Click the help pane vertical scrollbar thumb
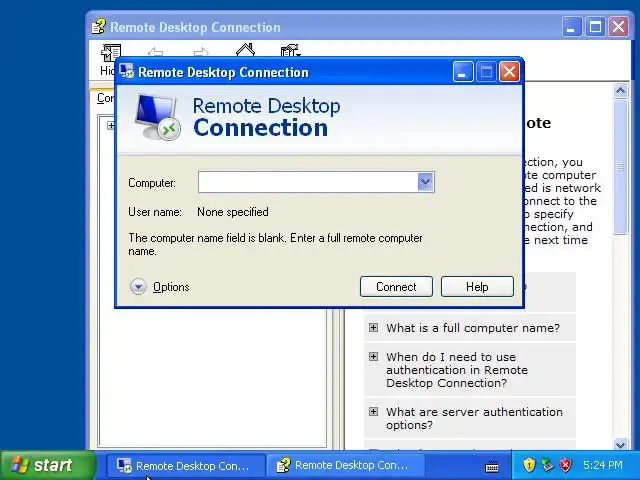Viewport: 640px width, 480px height. [620, 167]
